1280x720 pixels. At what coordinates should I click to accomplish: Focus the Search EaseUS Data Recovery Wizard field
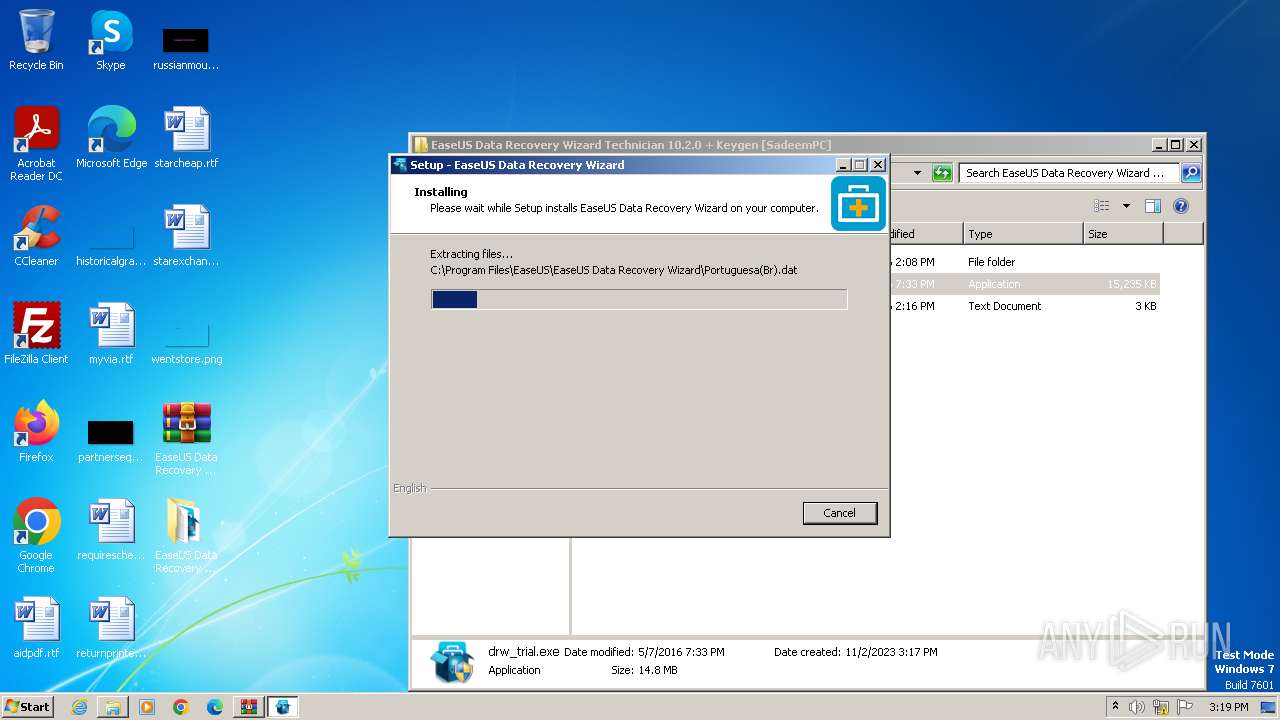tap(1068, 173)
